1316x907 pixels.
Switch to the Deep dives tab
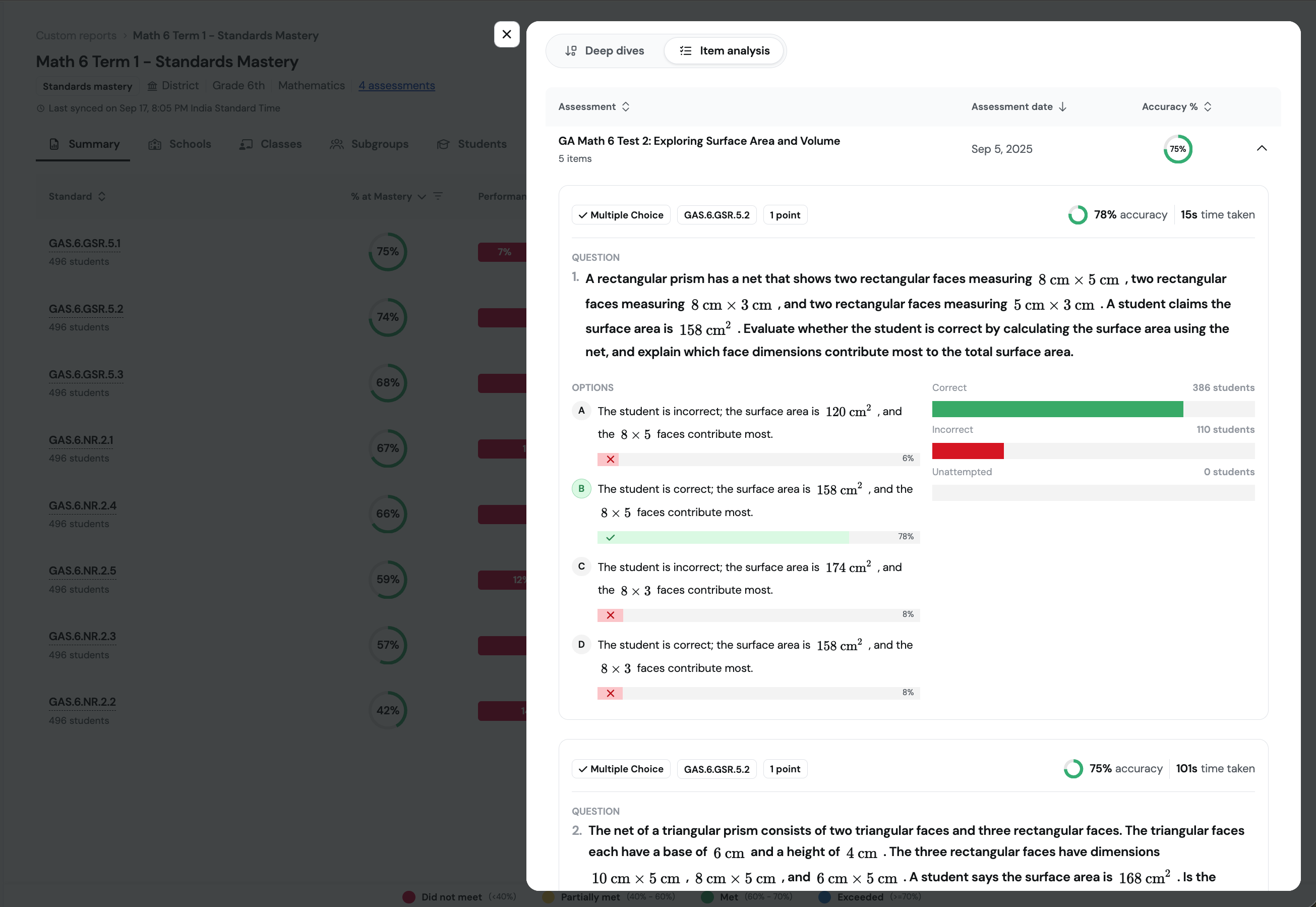coord(605,50)
